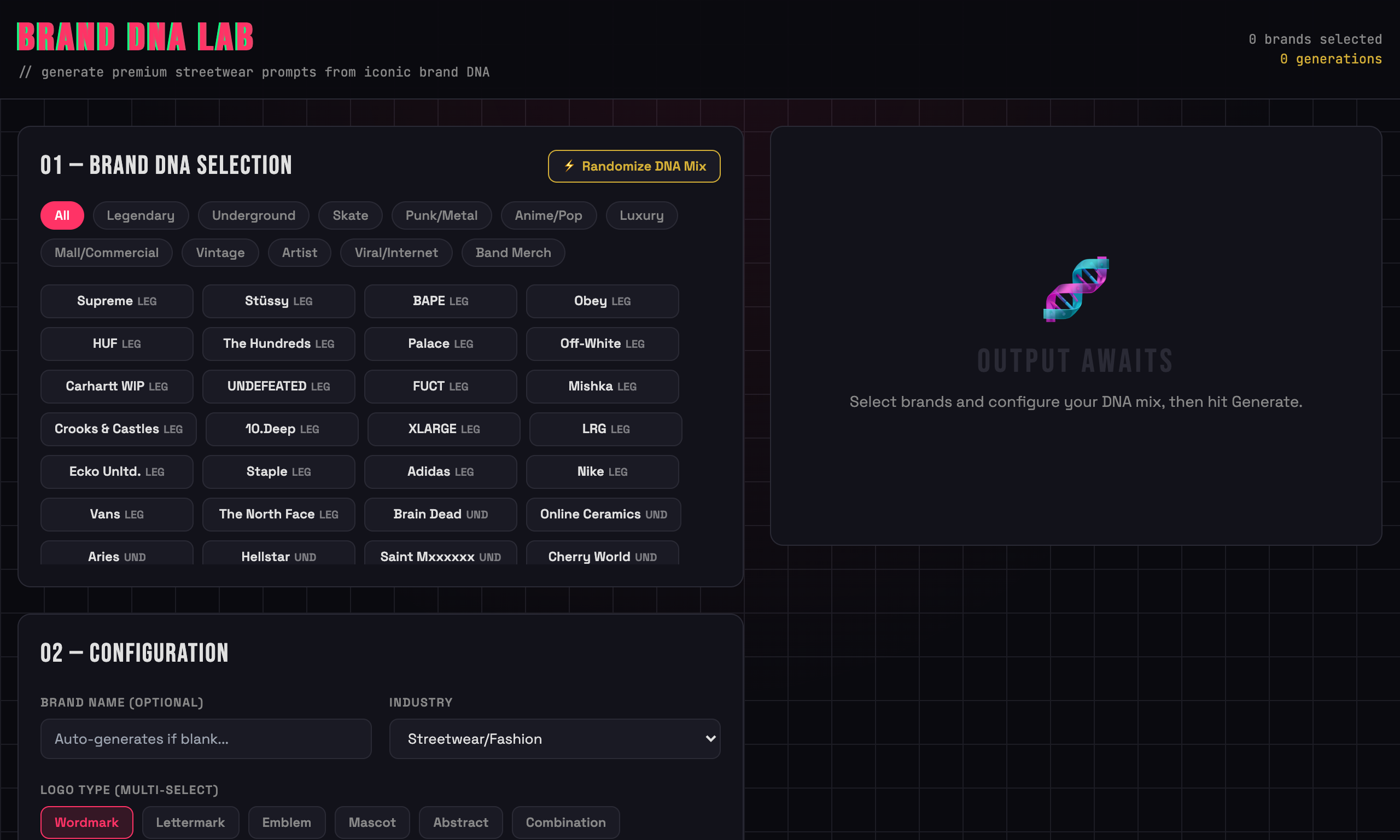Toggle Ecko Unltd. brand
1400x840 pixels.
click(x=117, y=472)
